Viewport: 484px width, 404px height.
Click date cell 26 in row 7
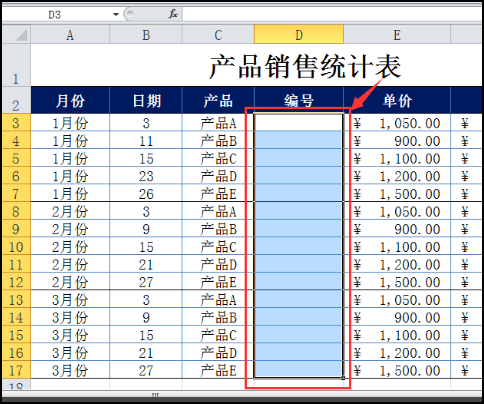[x=146, y=194]
